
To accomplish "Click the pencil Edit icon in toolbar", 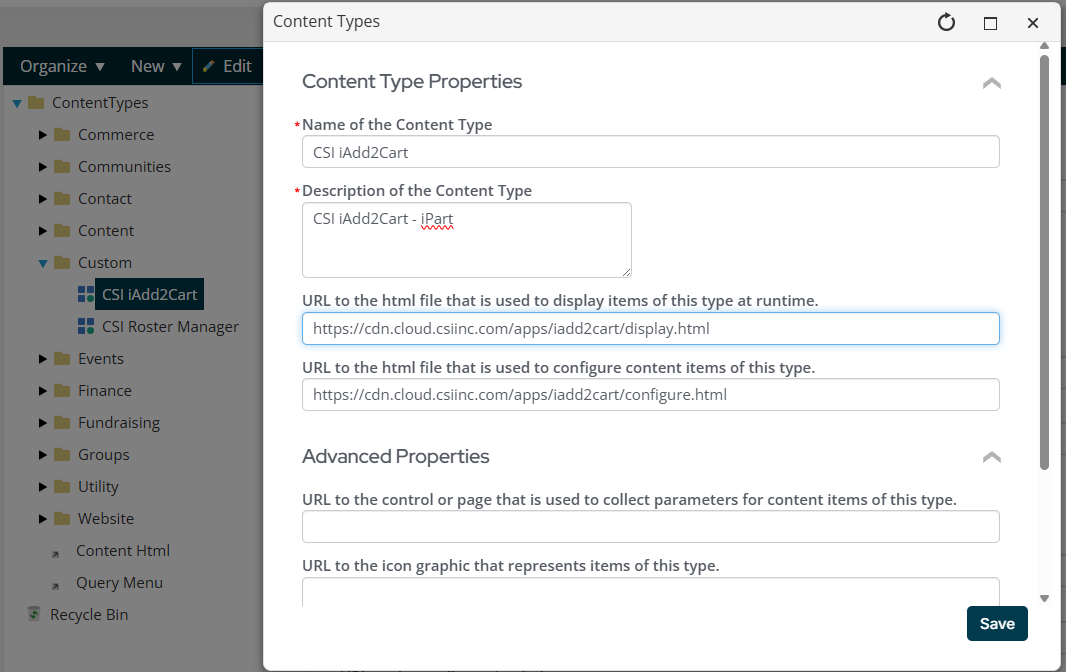I will click(209, 66).
